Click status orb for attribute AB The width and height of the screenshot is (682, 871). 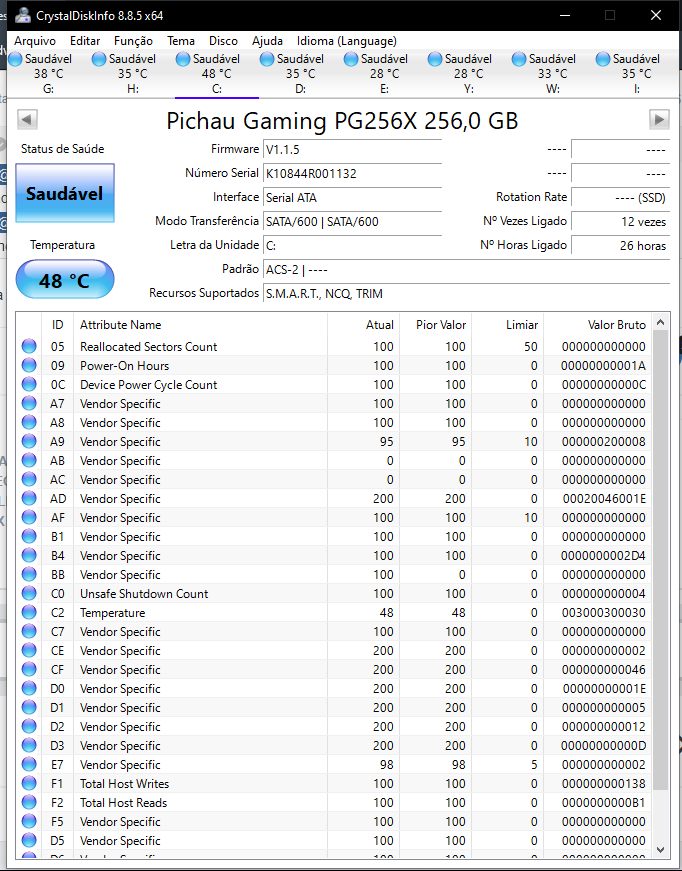click(29, 460)
